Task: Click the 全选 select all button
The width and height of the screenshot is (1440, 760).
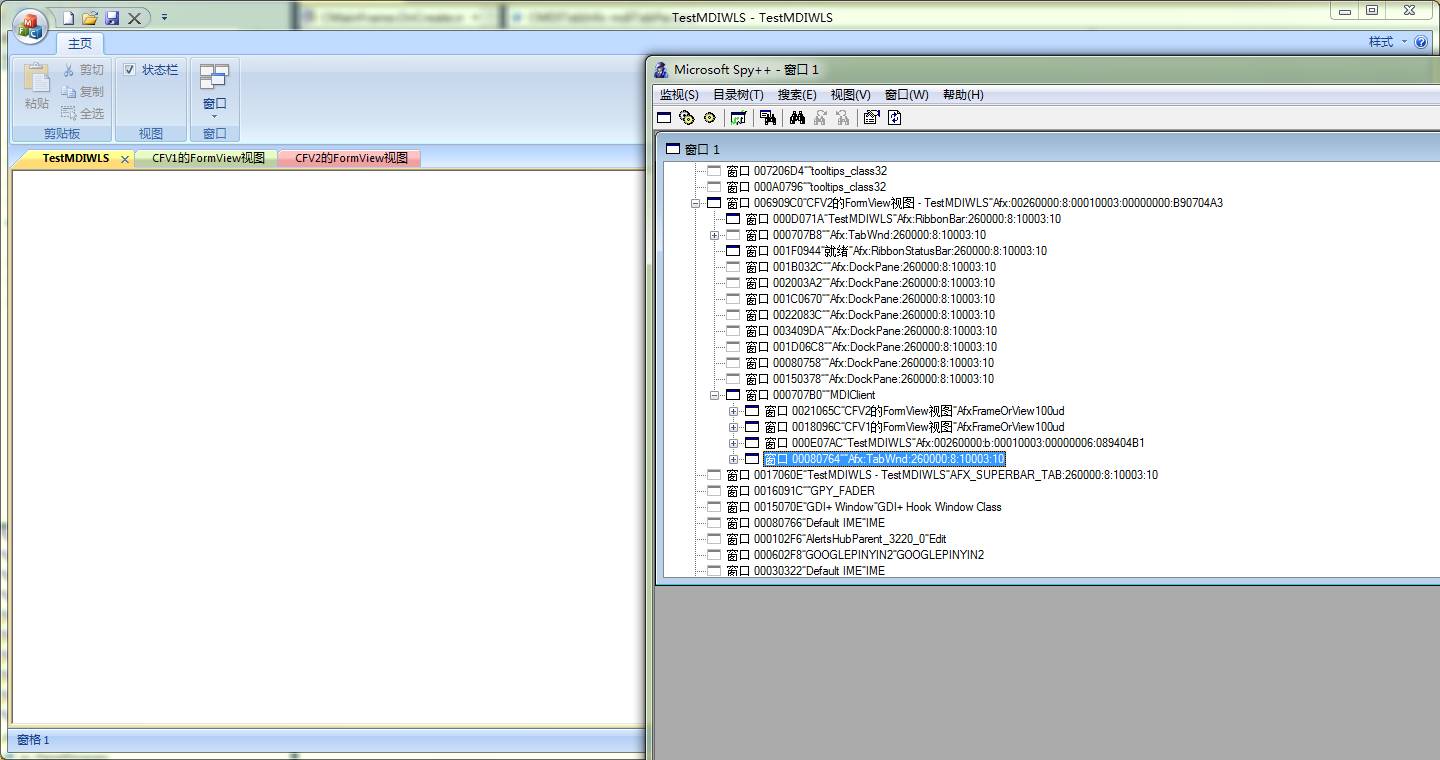Action: pyautogui.click(x=83, y=114)
